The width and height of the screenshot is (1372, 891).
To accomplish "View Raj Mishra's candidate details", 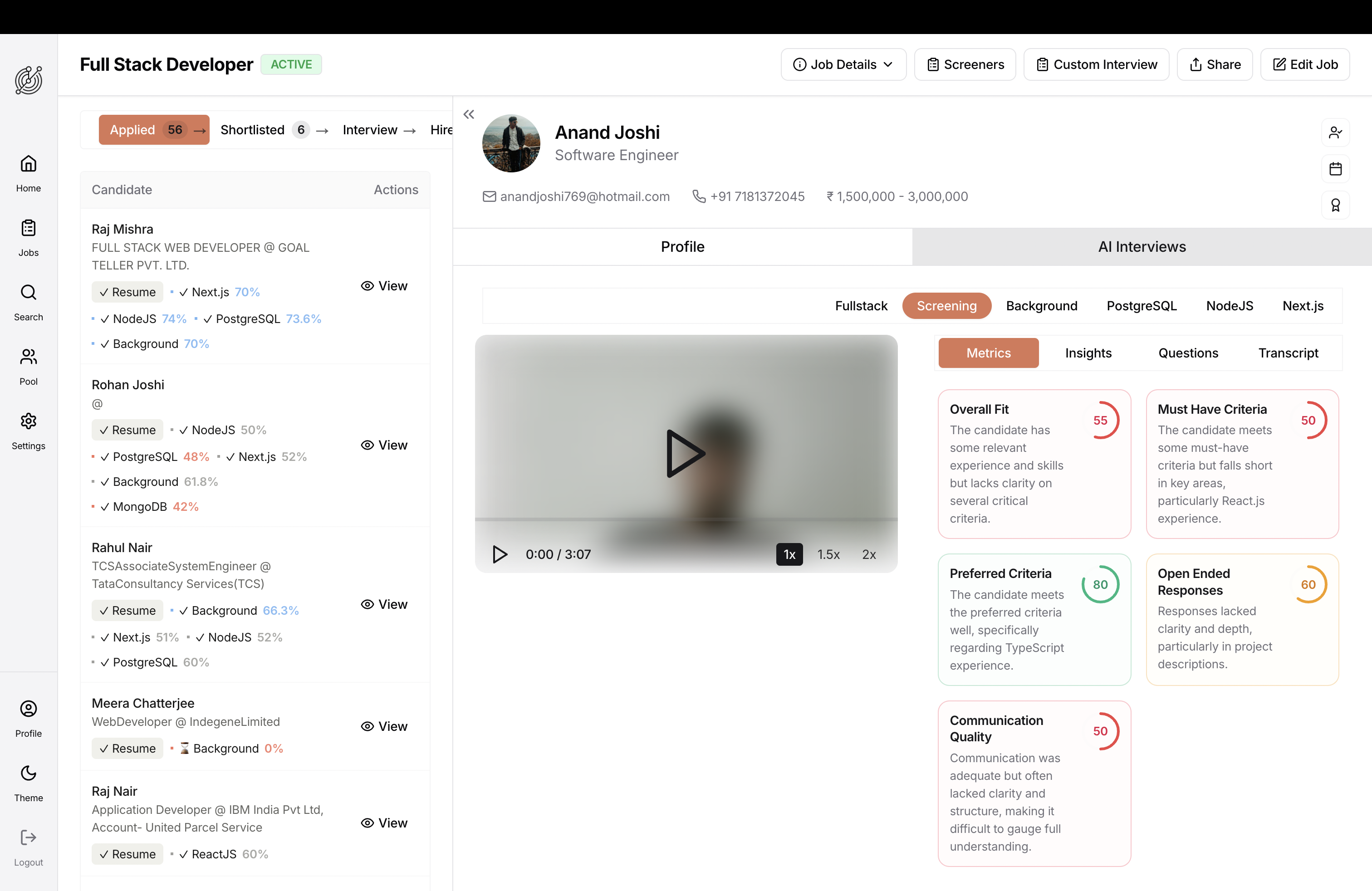I will [384, 286].
